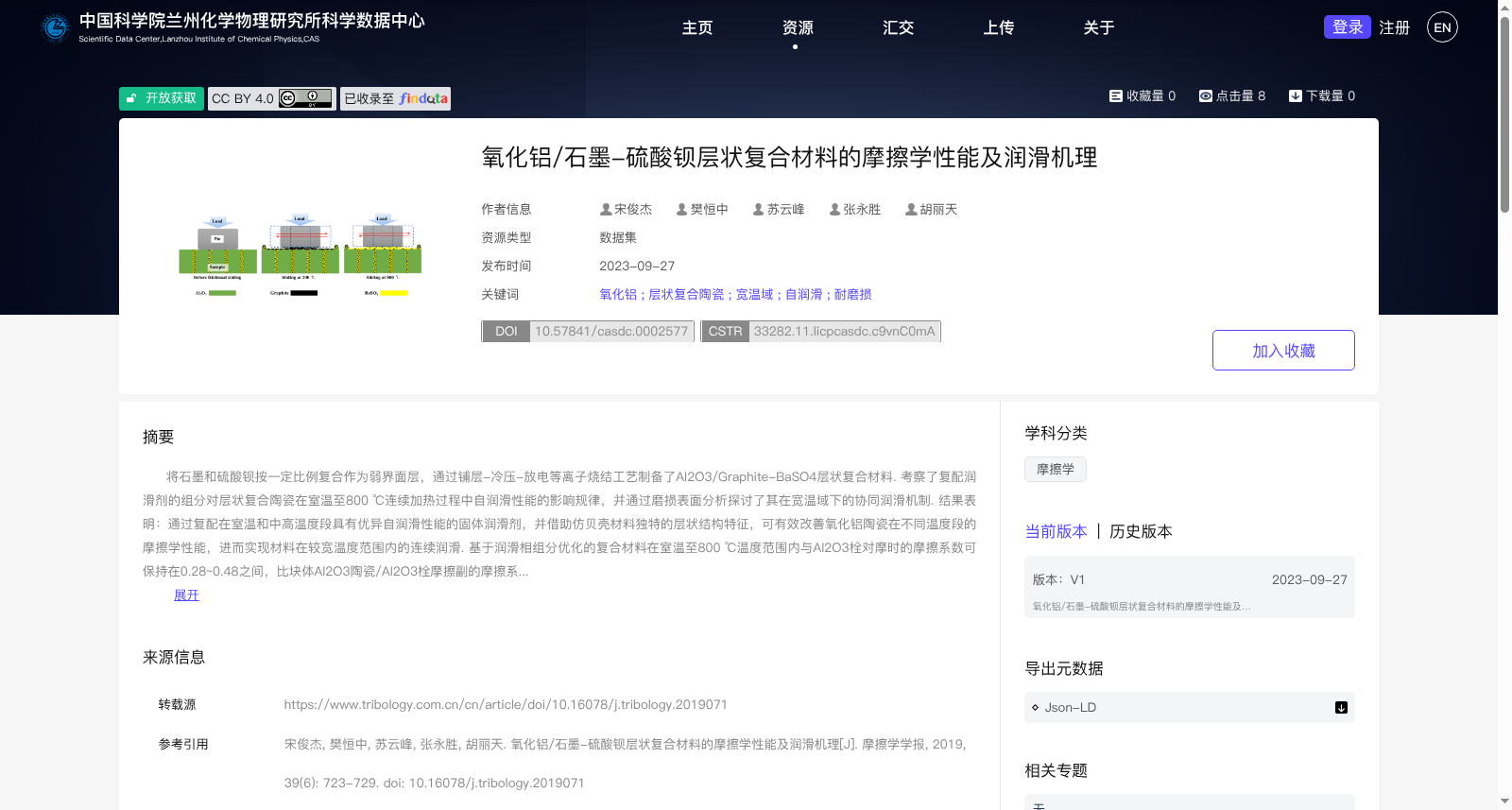1512x810 pixels.
Task: Click the 数据集 resource type text
Action: [x=618, y=237]
